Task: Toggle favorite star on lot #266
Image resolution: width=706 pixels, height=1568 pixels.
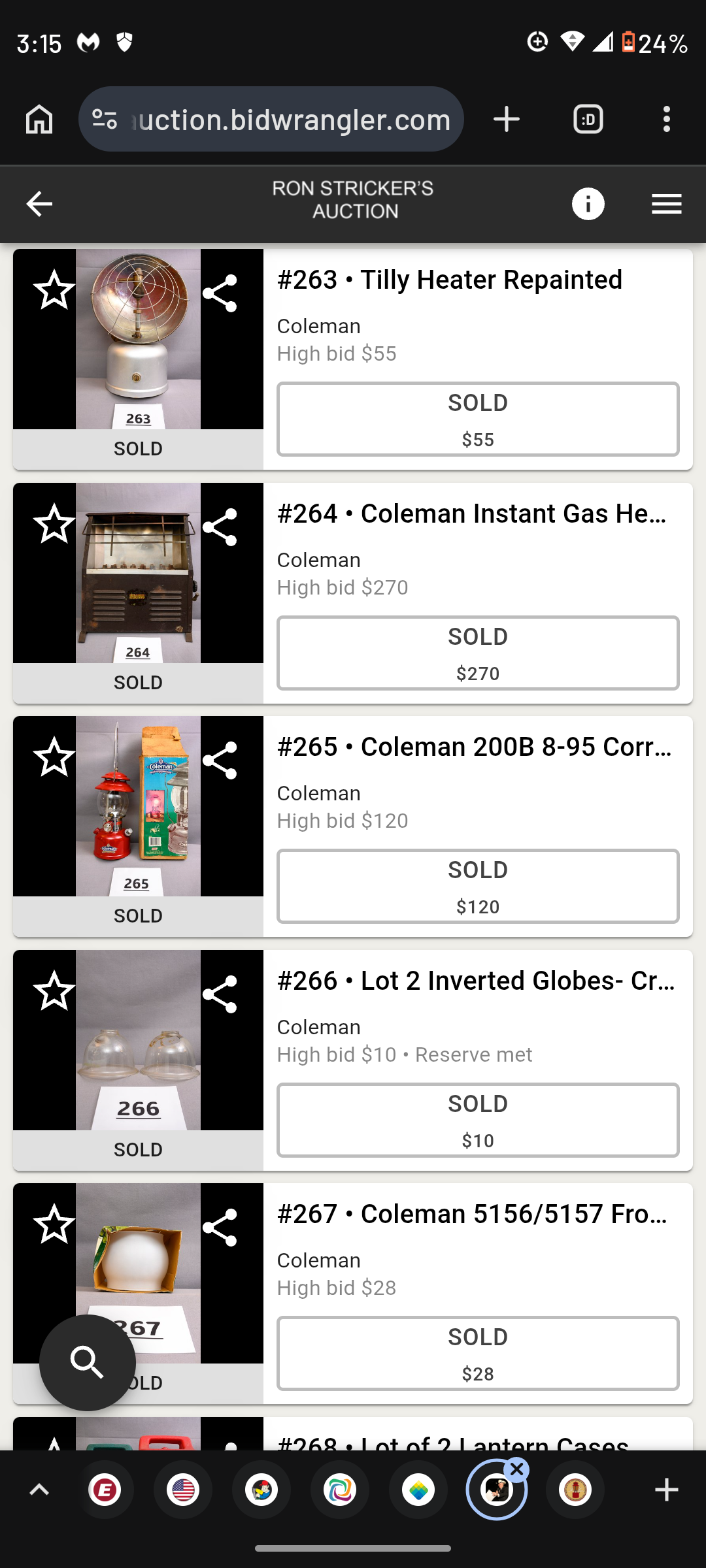Action: (54, 991)
